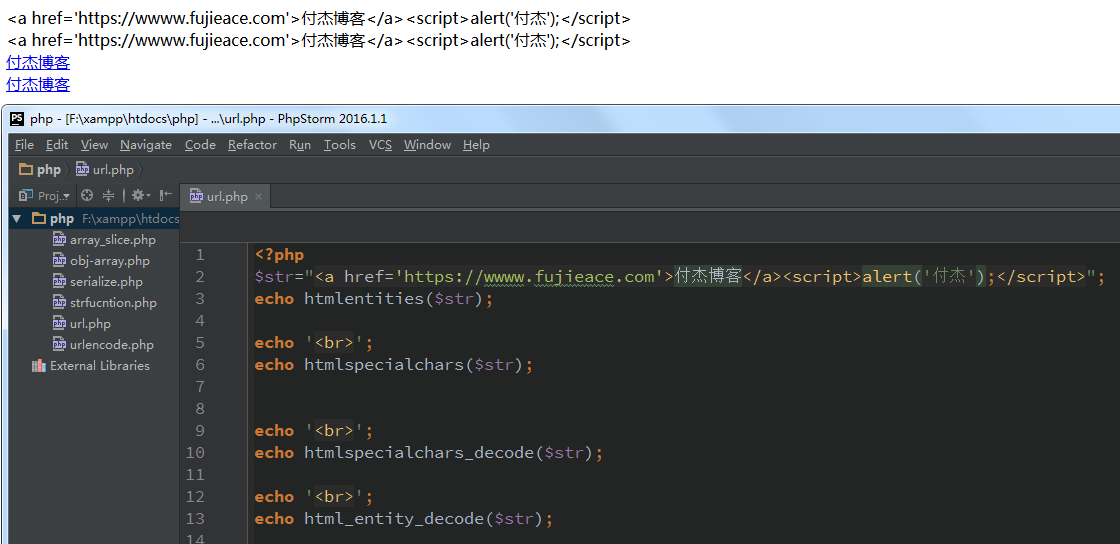Click the PhpStorm window title text
Screen dimensions: 1120x544
click(209, 119)
